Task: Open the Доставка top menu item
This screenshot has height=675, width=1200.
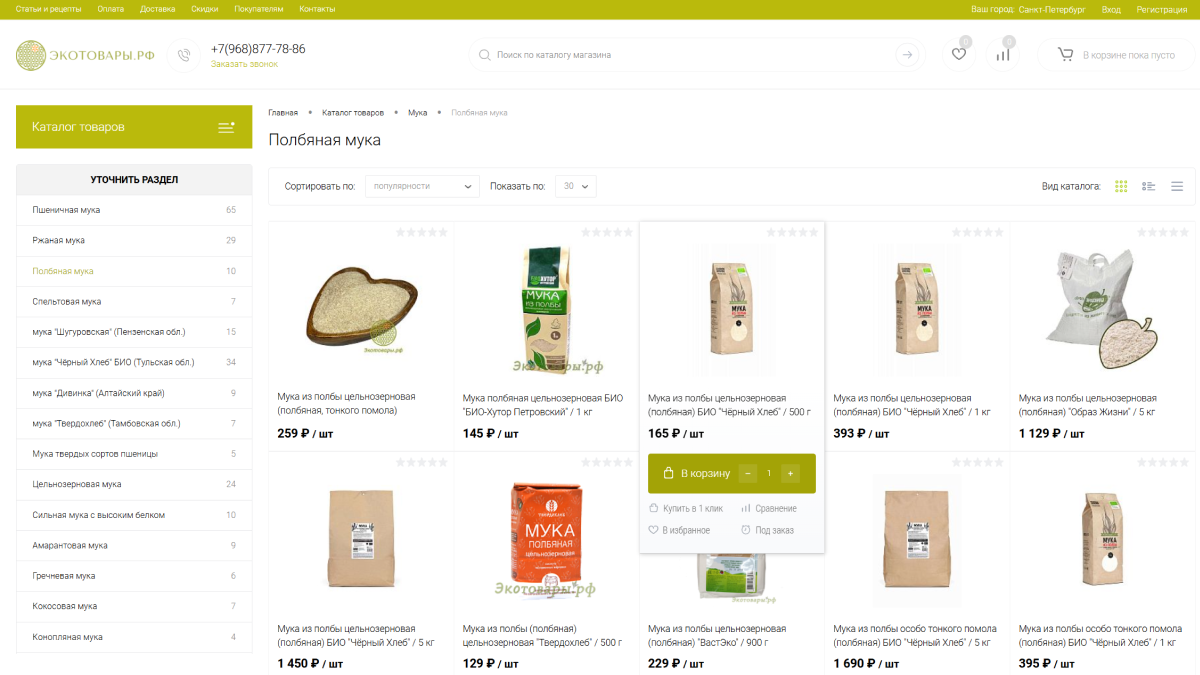Action: point(158,9)
